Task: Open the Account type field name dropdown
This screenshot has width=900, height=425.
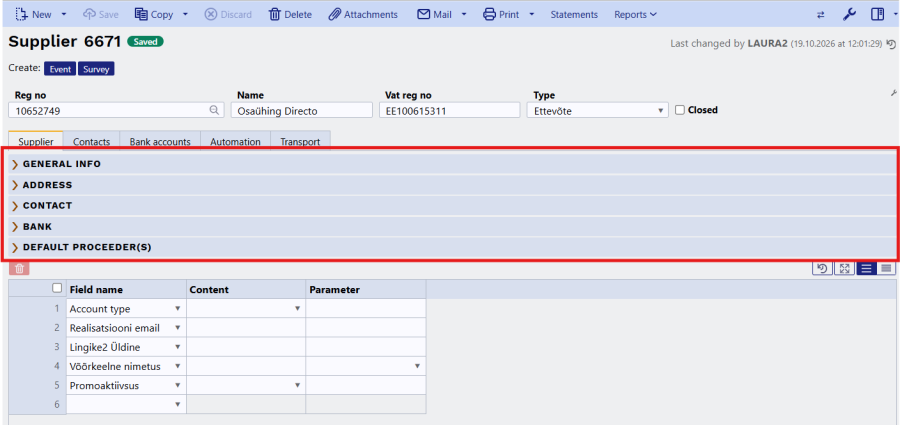Action: click(177, 308)
